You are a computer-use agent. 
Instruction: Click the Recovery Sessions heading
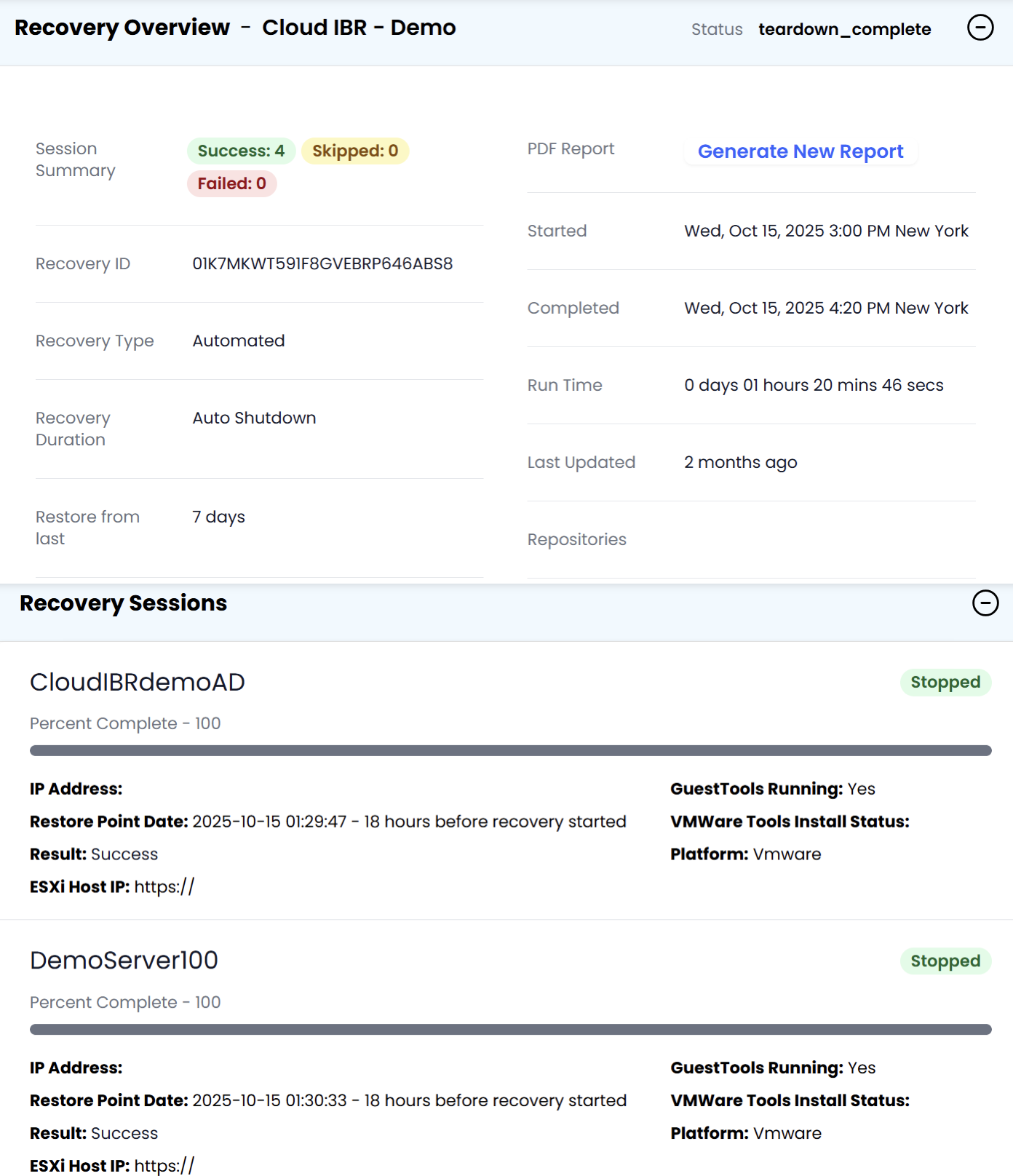click(123, 603)
